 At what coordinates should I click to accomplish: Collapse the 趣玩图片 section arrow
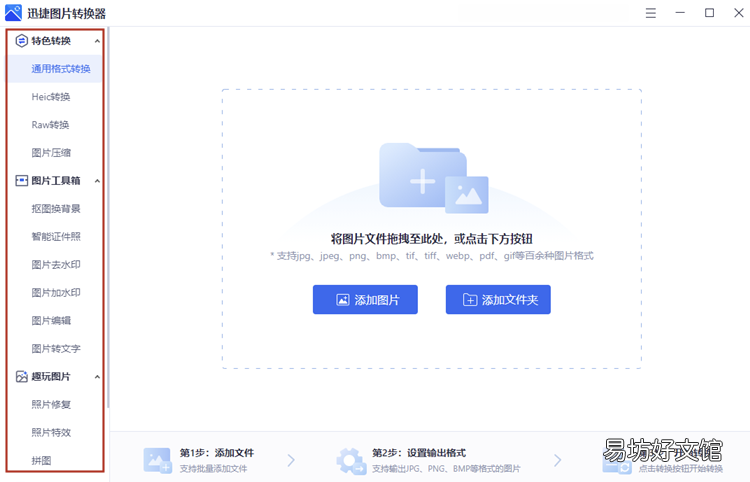click(x=97, y=377)
